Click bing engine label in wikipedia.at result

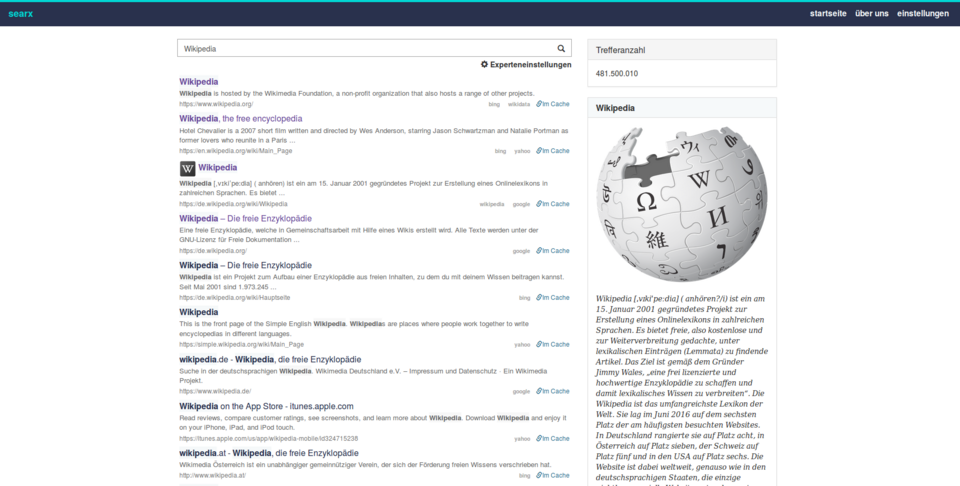[x=524, y=476]
